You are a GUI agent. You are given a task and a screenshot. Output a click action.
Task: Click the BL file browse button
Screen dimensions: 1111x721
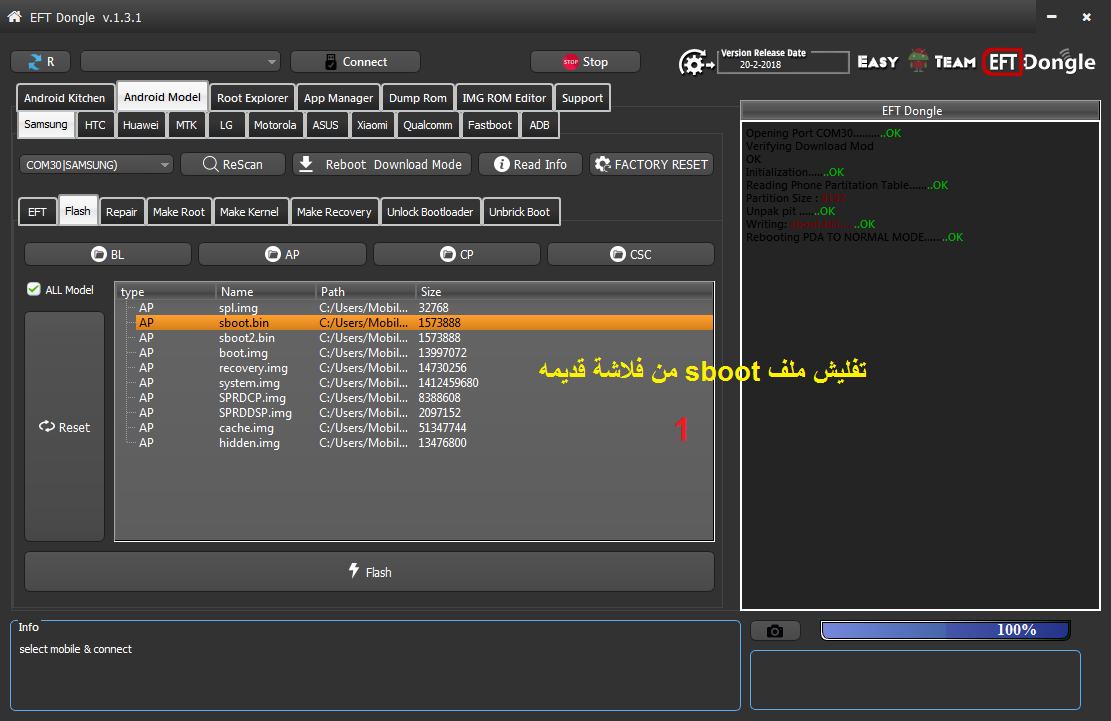[108, 254]
